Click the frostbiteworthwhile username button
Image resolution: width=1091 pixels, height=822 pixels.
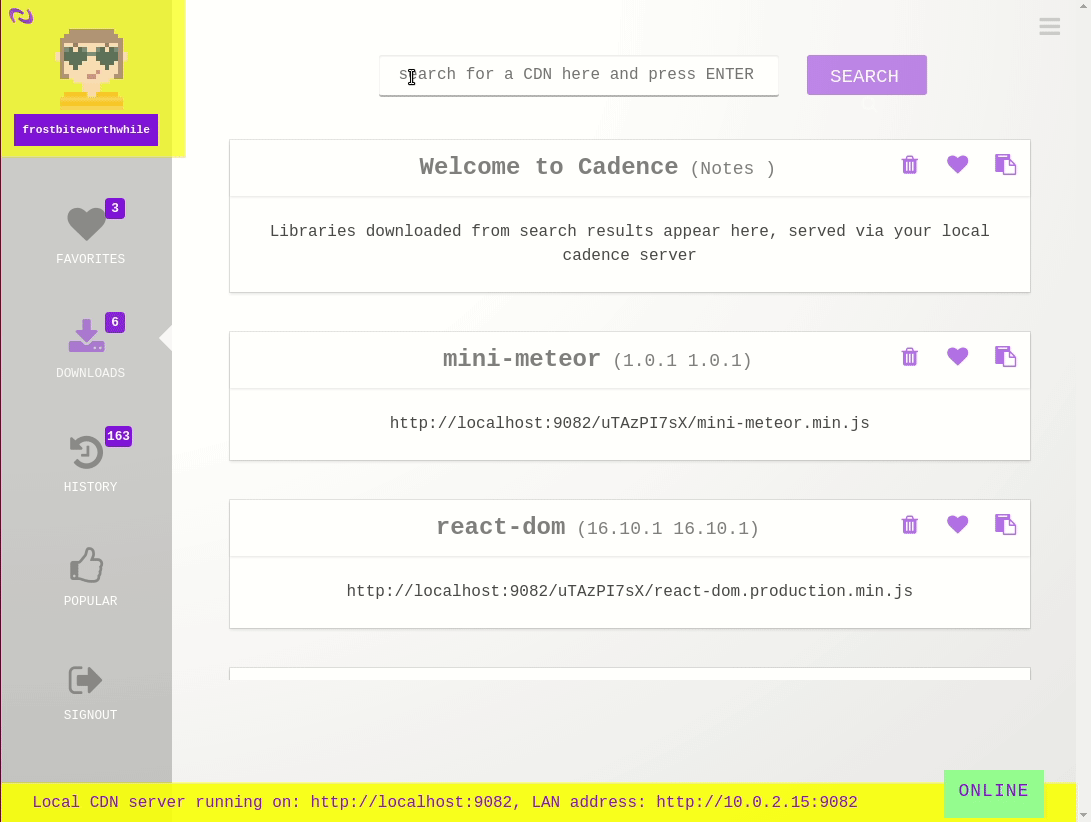[86, 129]
